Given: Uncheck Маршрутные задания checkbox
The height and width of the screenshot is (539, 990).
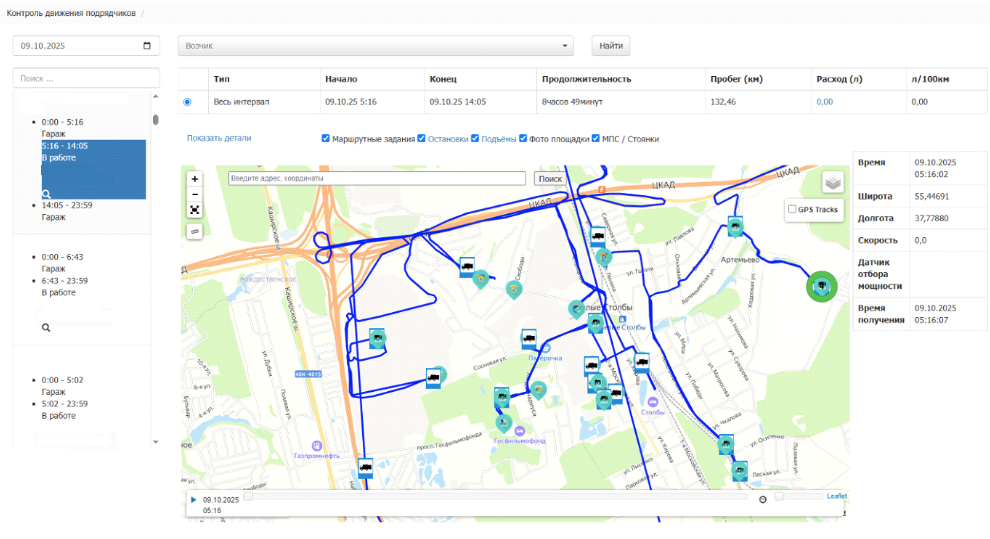Looking at the screenshot, I should click(326, 139).
